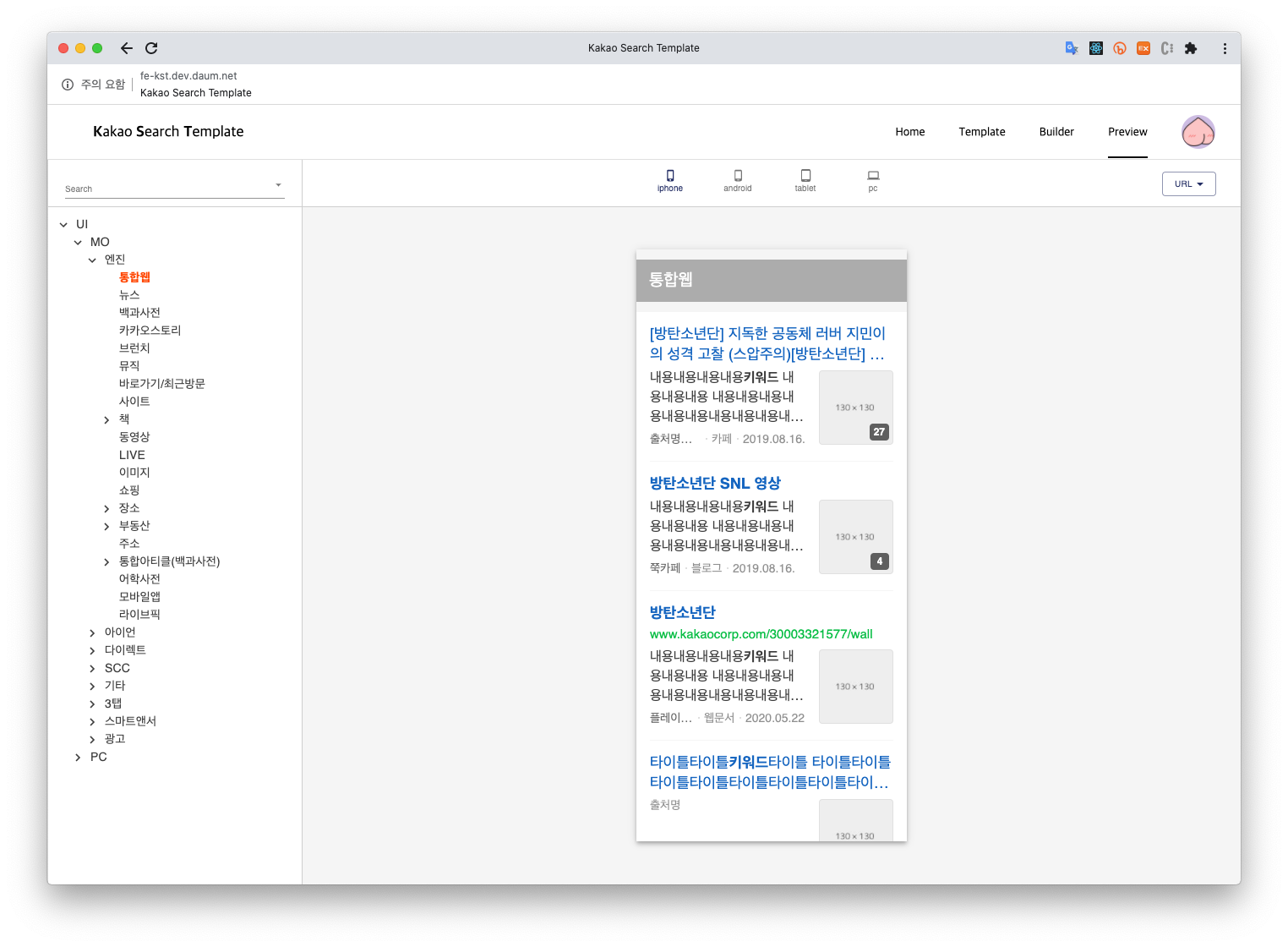Select 뮤직 in the tree
The width and height of the screenshot is (1288, 947).
pyautogui.click(x=129, y=366)
